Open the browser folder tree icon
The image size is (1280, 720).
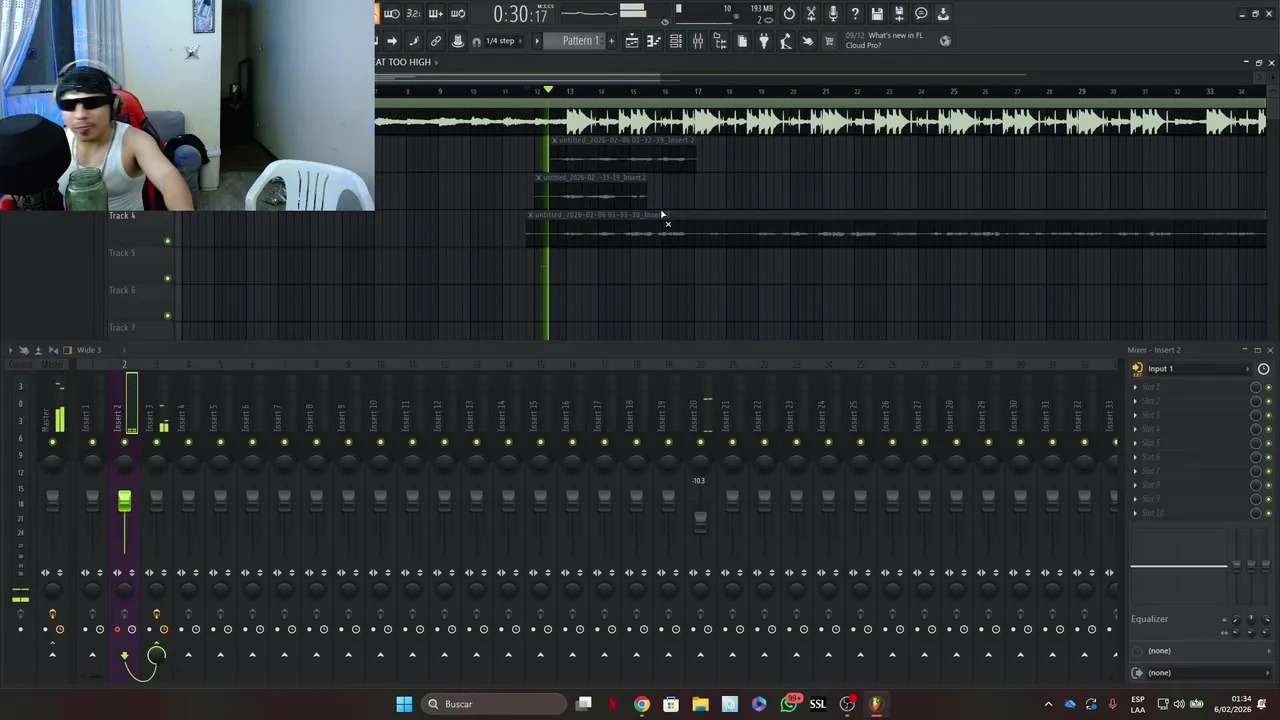[x=720, y=41]
